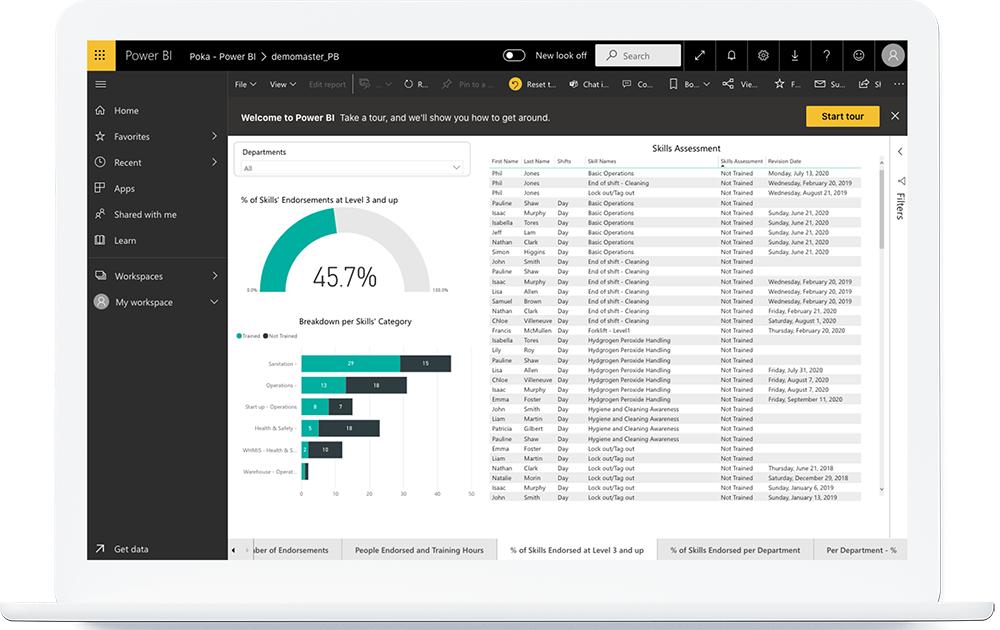
Task: Click Favorite star in toolbar
Action: click(x=779, y=84)
